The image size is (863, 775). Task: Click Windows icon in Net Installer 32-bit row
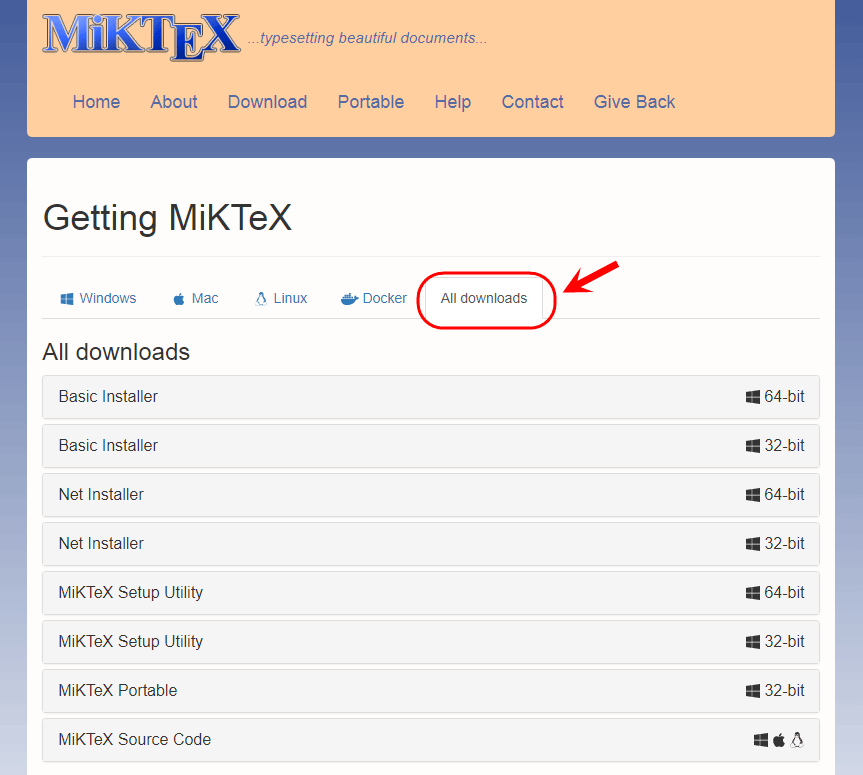click(x=752, y=544)
